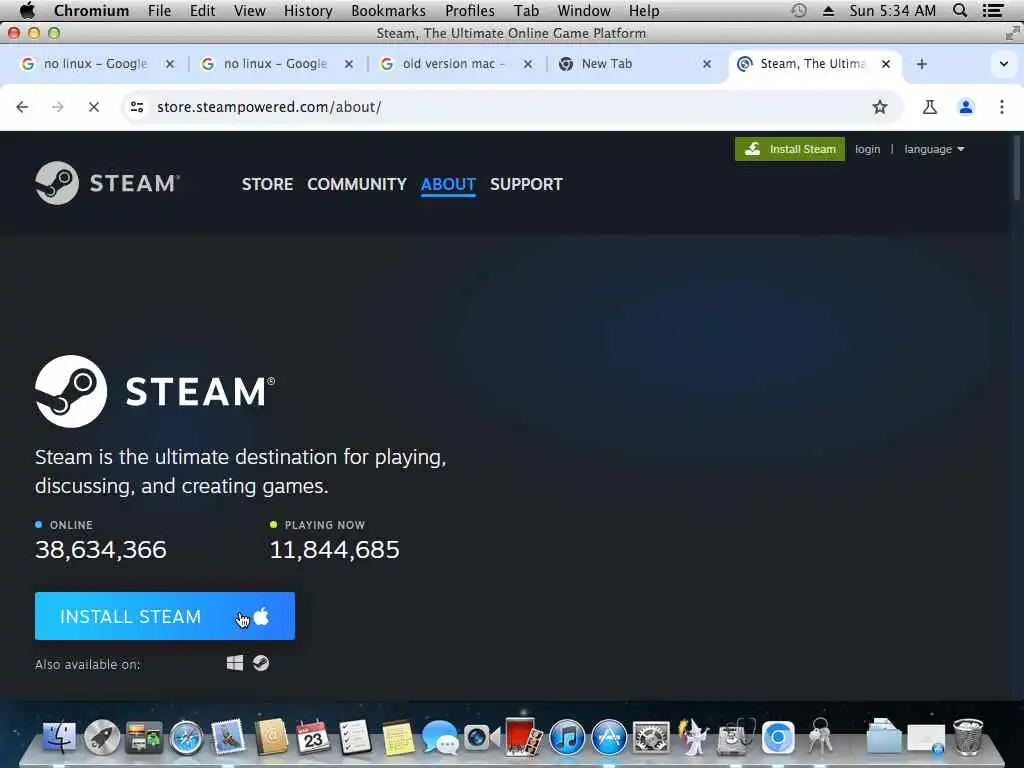Open Notes from the dock
Viewport: 1024px width, 768px height.
(398, 738)
